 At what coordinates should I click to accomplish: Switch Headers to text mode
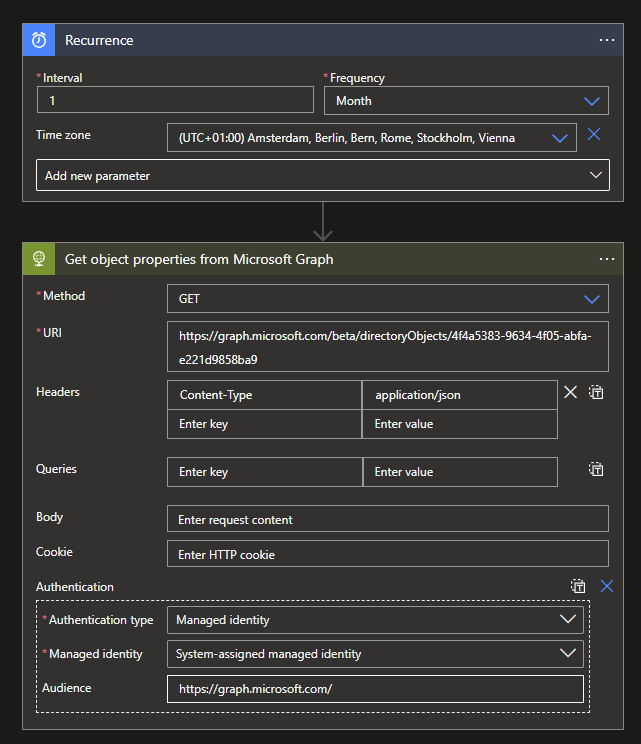pos(596,392)
